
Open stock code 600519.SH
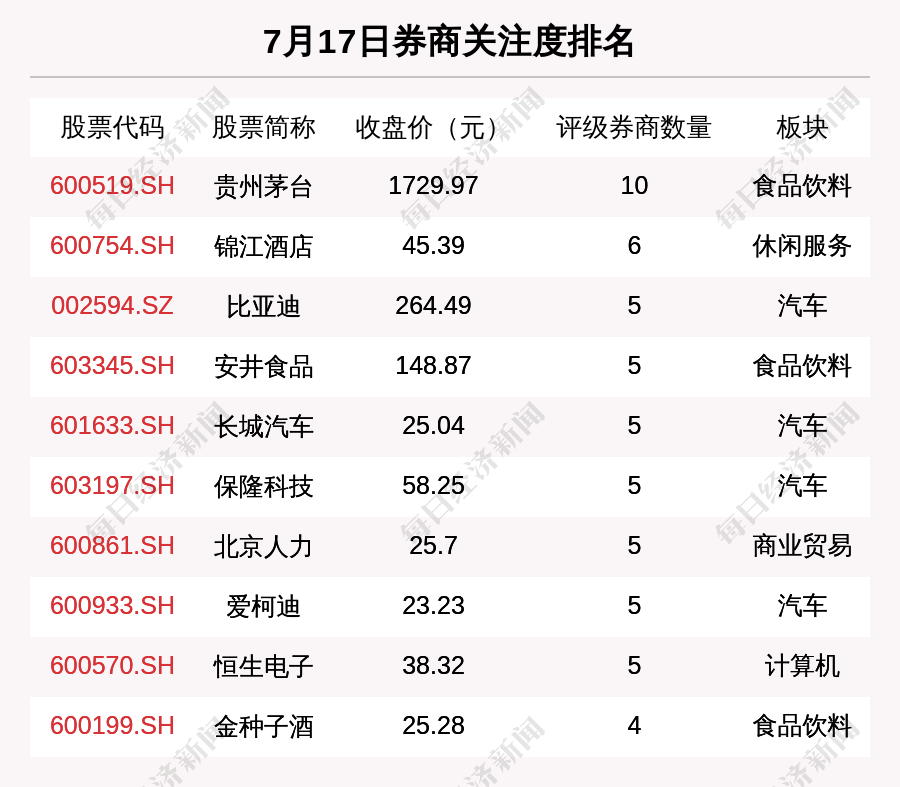point(112,186)
